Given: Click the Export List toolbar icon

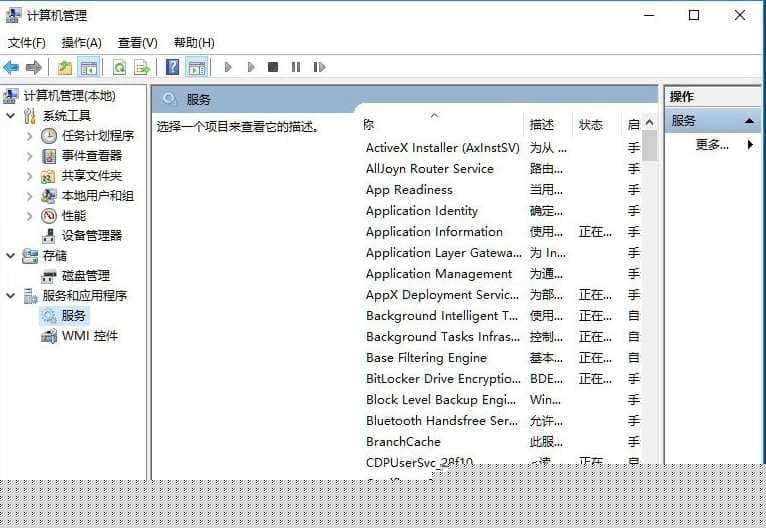Looking at the screenshot, I should (x=142, y=67).
